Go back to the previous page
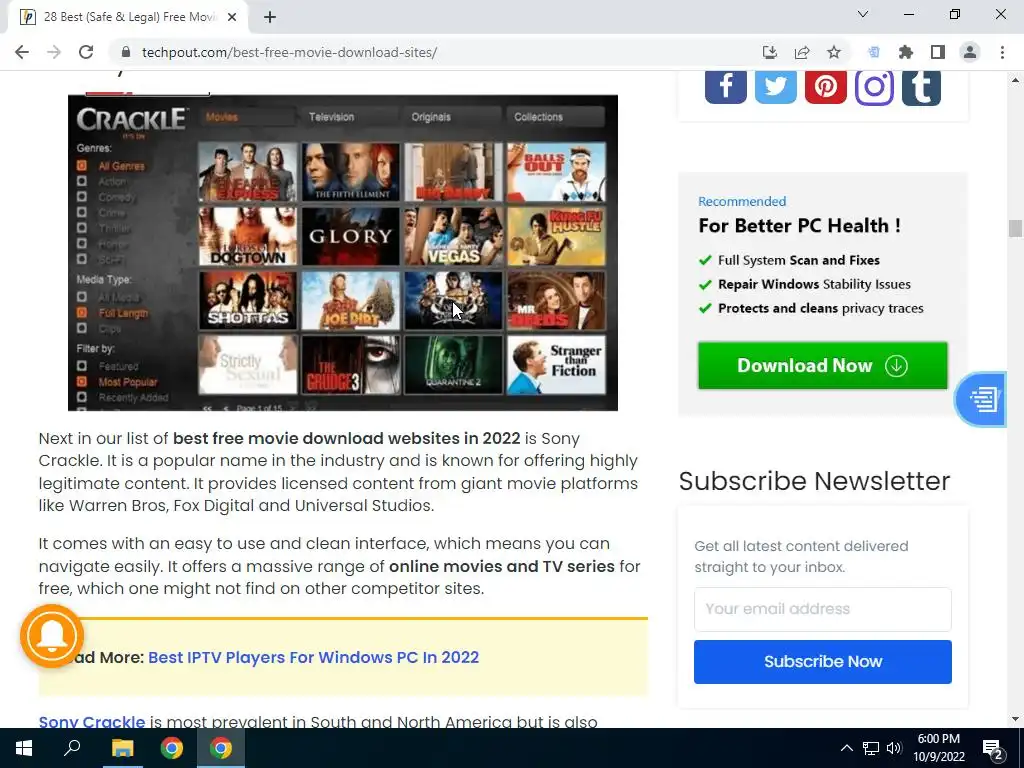The image size is (1024, 768). [x=22, y=52]
